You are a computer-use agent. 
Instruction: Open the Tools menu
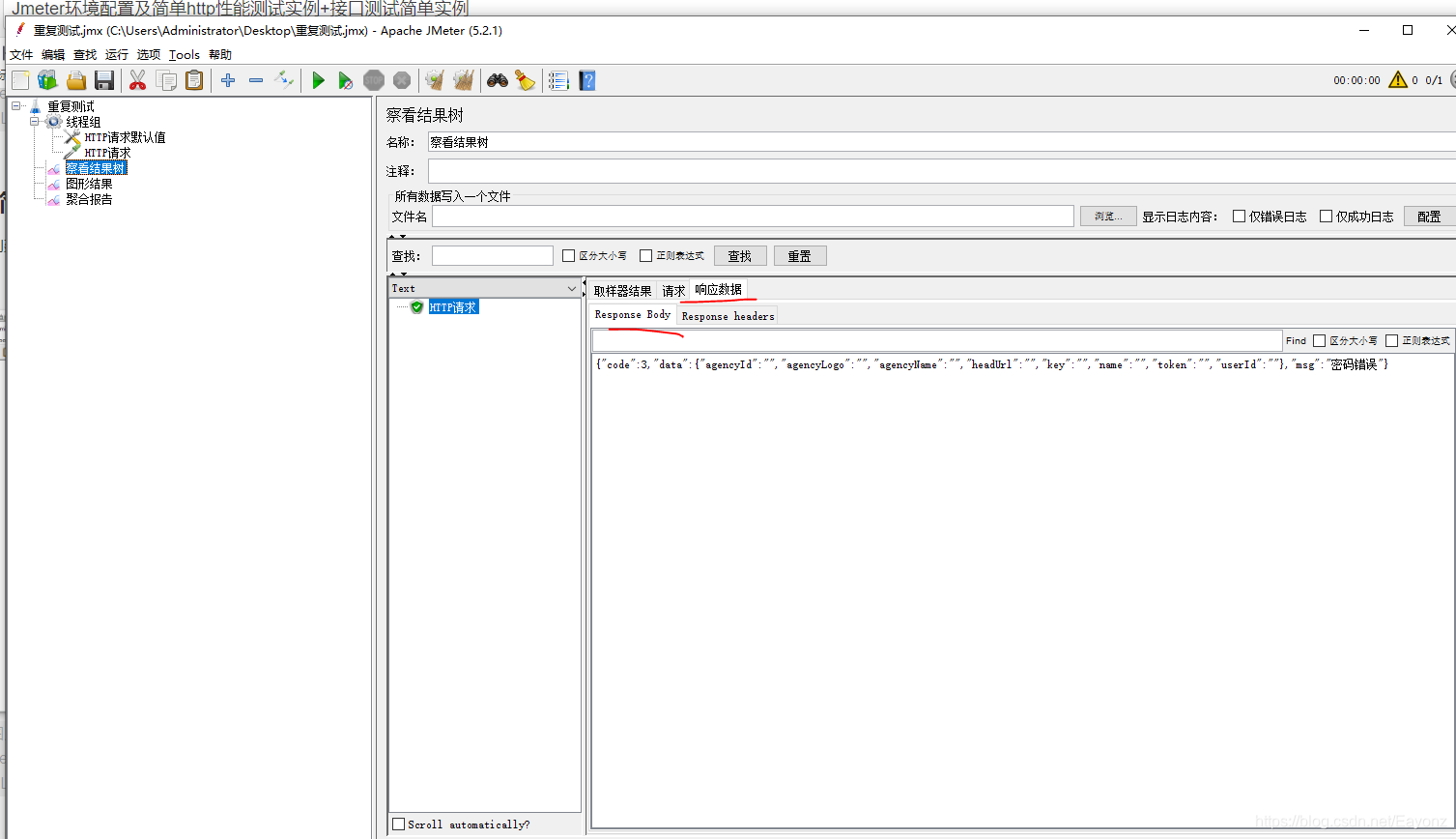(184, 55)
